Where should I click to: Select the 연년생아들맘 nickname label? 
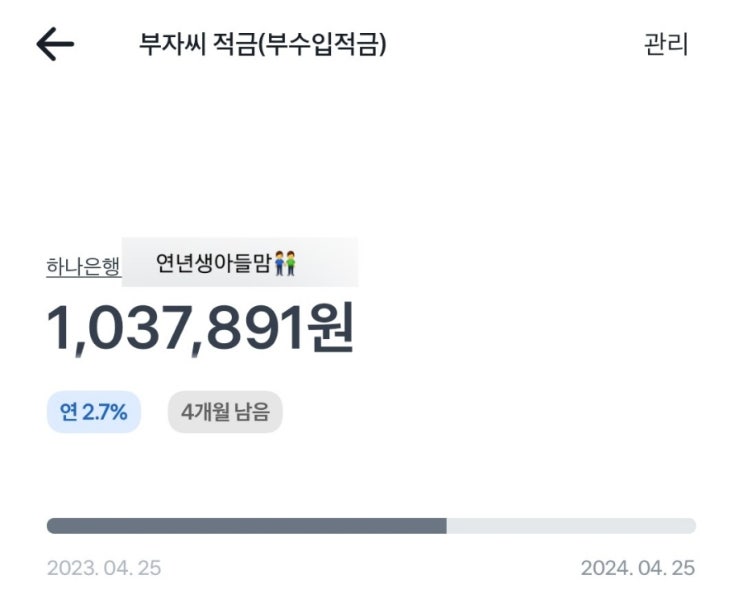214,265
